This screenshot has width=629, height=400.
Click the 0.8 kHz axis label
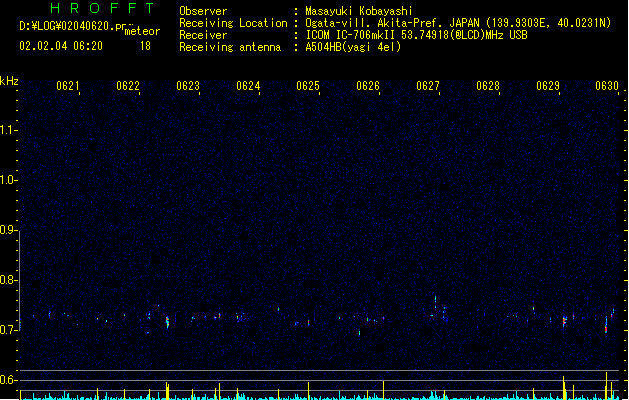tap(8, 280)
